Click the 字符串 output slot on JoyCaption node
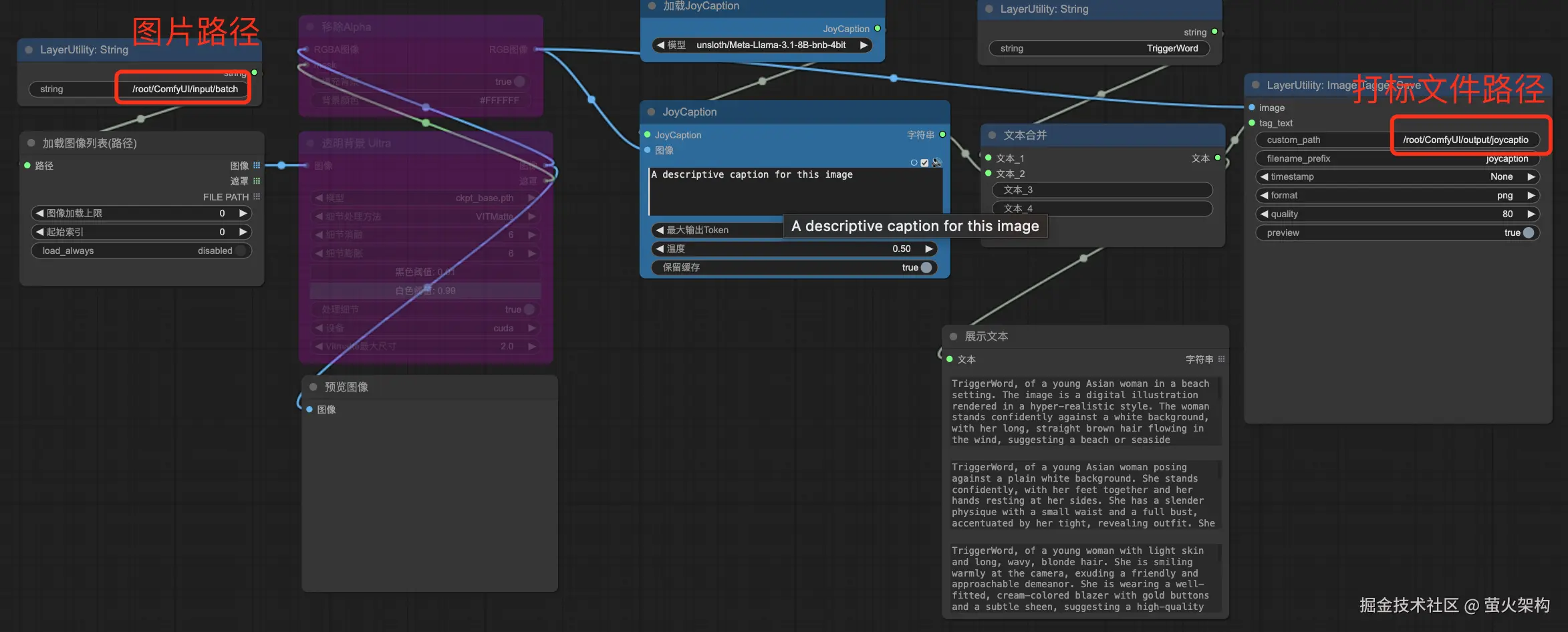The height and width of the screenshot is (632, 1568). [942, 134]
